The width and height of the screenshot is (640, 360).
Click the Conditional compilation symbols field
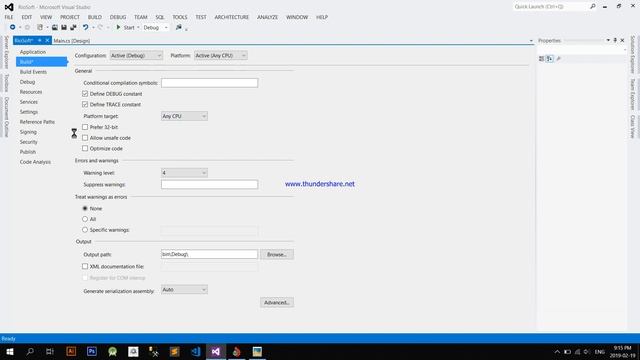point(209,83)
